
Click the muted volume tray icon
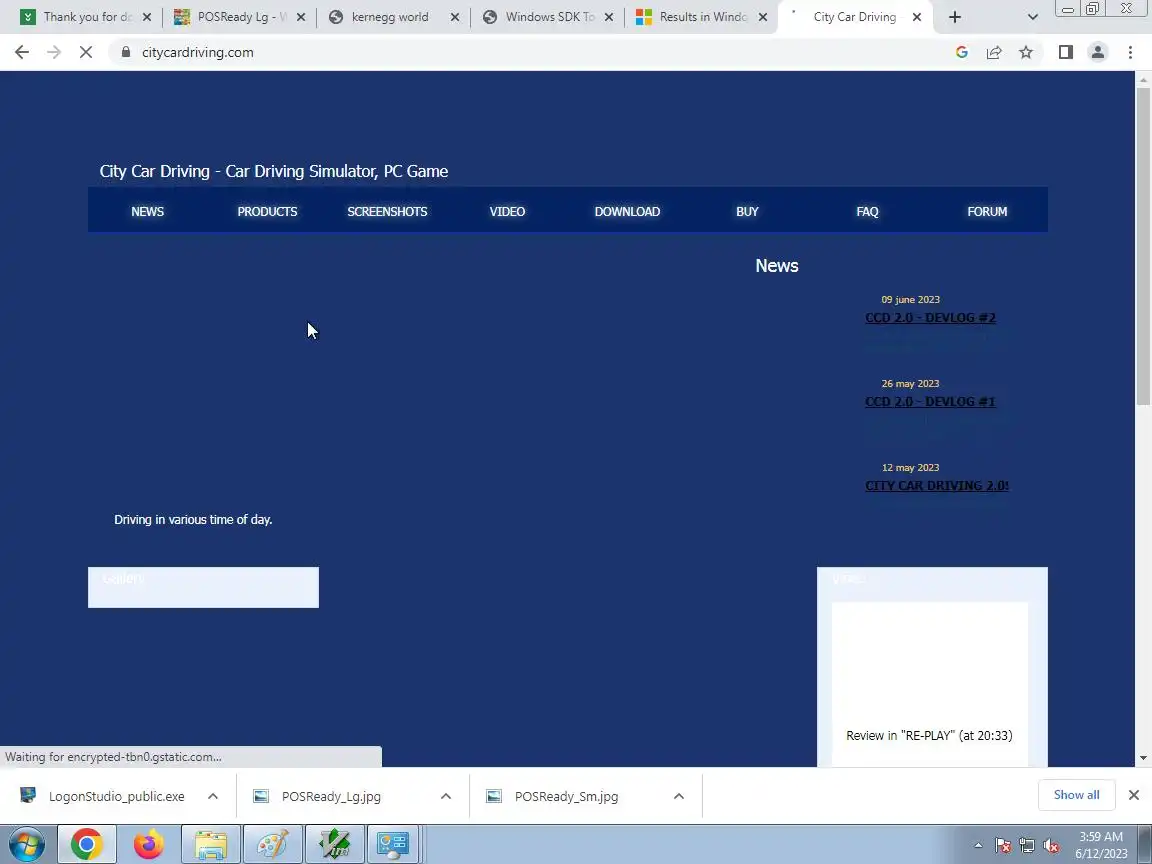click(x=1051, y=846)
